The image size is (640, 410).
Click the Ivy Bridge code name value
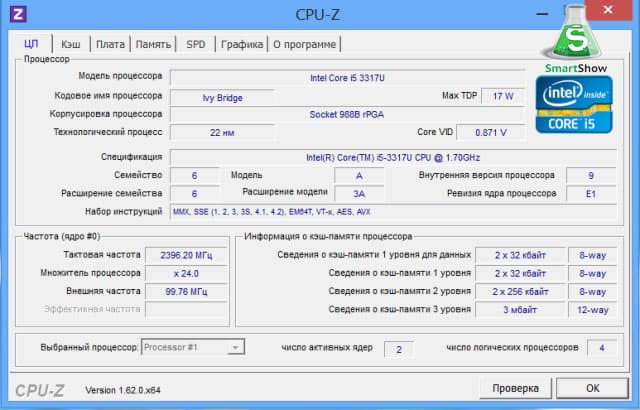[x=222, y=98]
